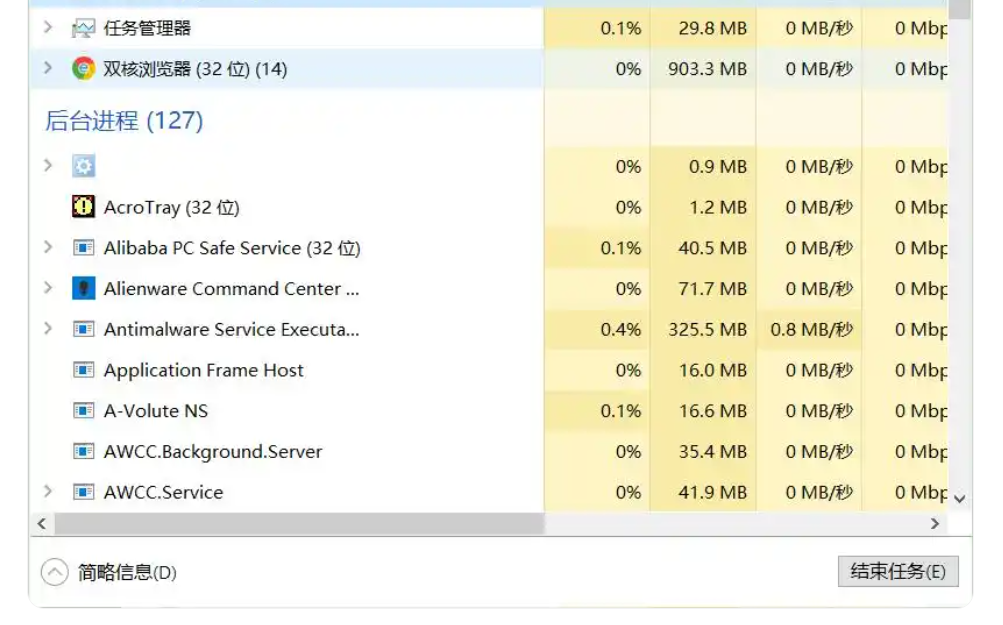Collapse to 简略信息 view using the arrow
Image resolution: width=1003 pixels, height=625 pixels.
pos(54,572)
